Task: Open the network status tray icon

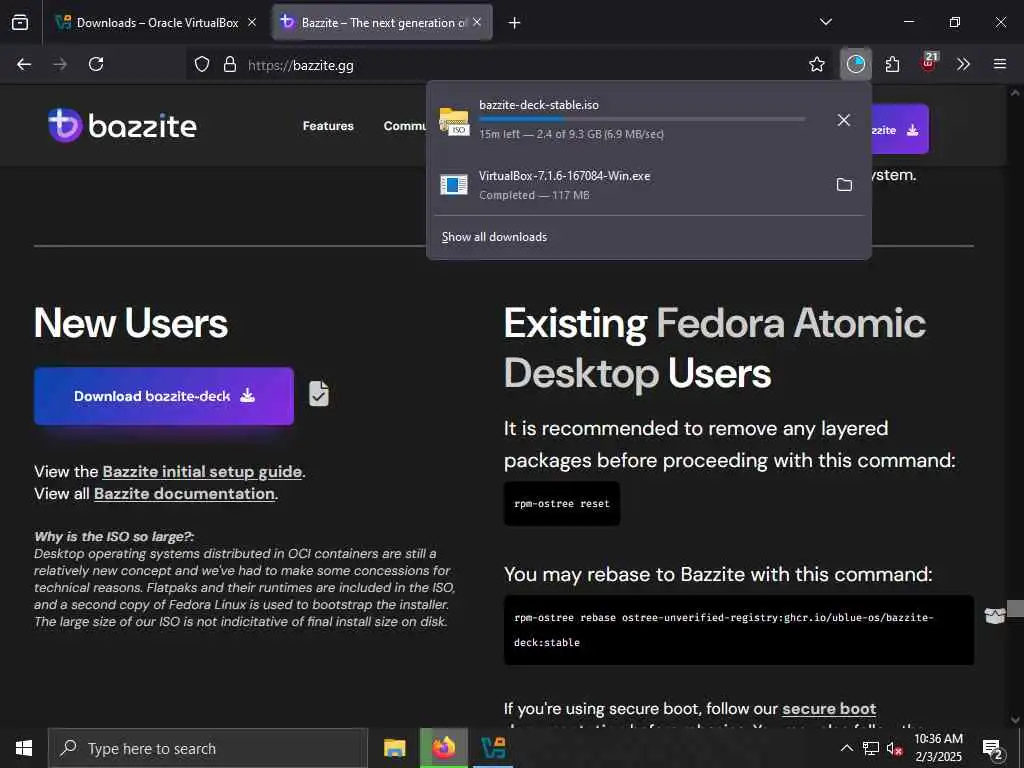Action: [870, 748]
